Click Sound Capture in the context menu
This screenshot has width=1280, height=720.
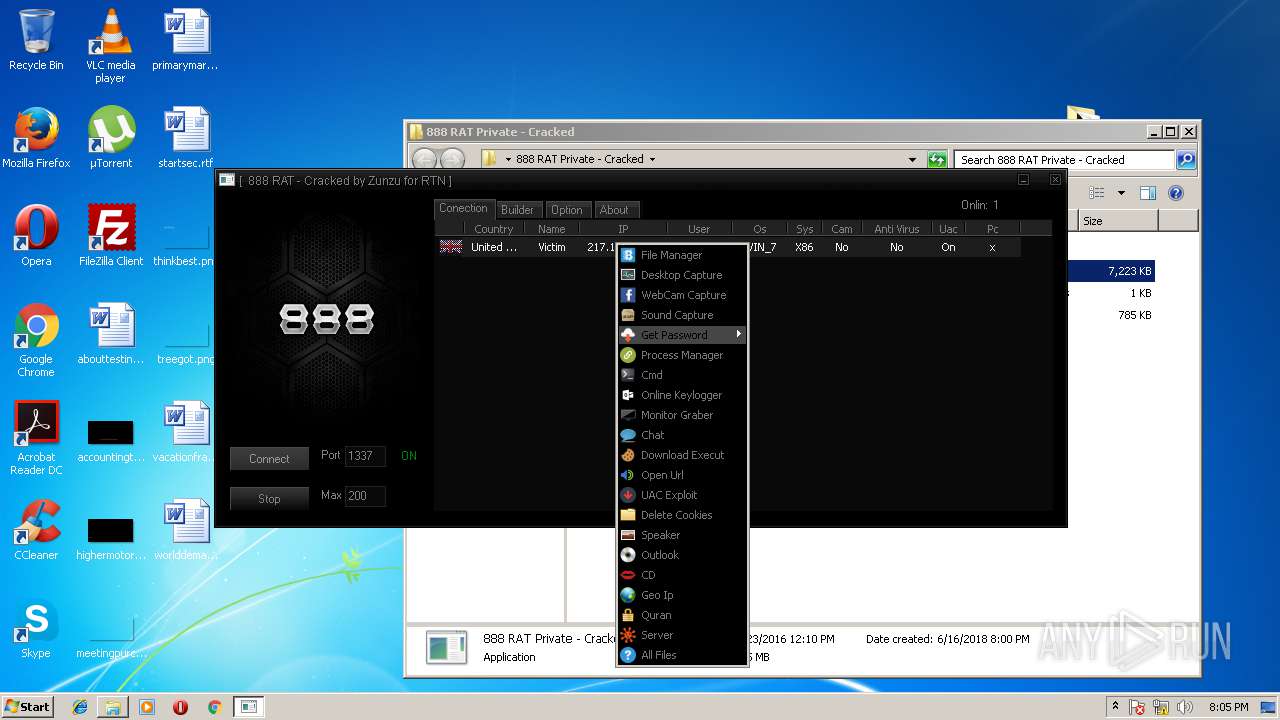(x=682, y=315)
